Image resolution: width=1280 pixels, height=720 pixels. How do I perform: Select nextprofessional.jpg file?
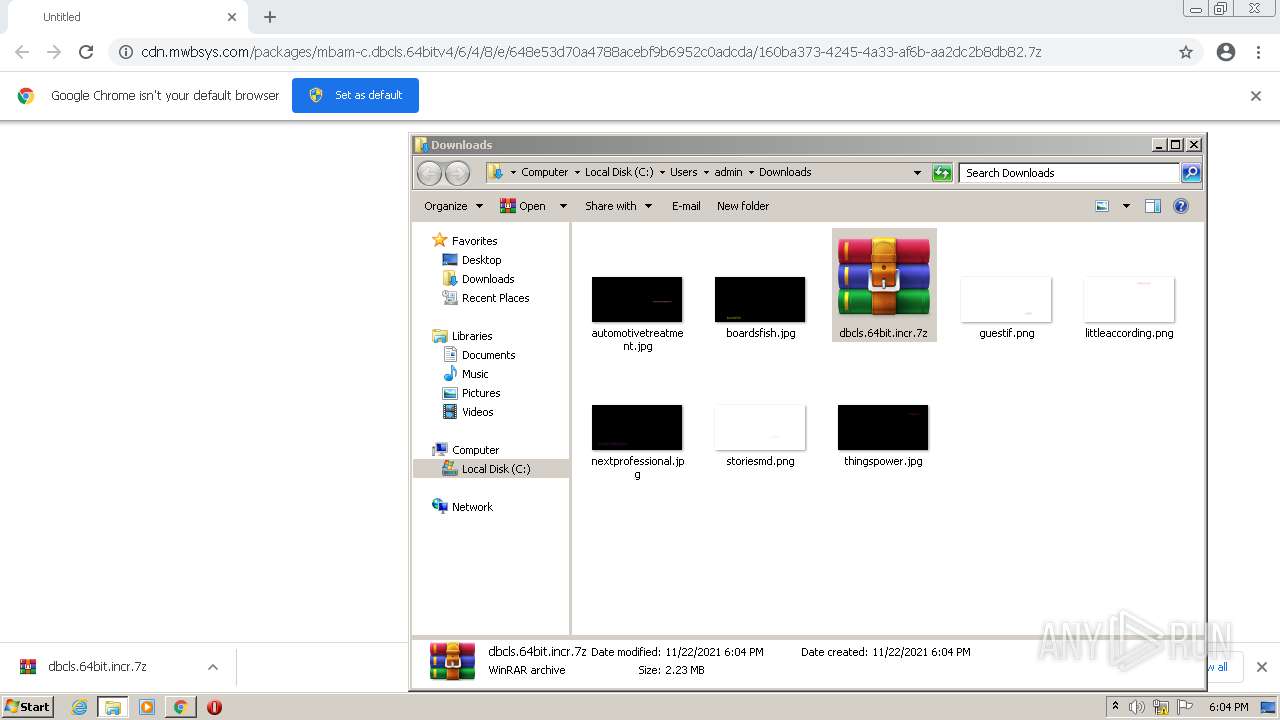coord(637,441)
